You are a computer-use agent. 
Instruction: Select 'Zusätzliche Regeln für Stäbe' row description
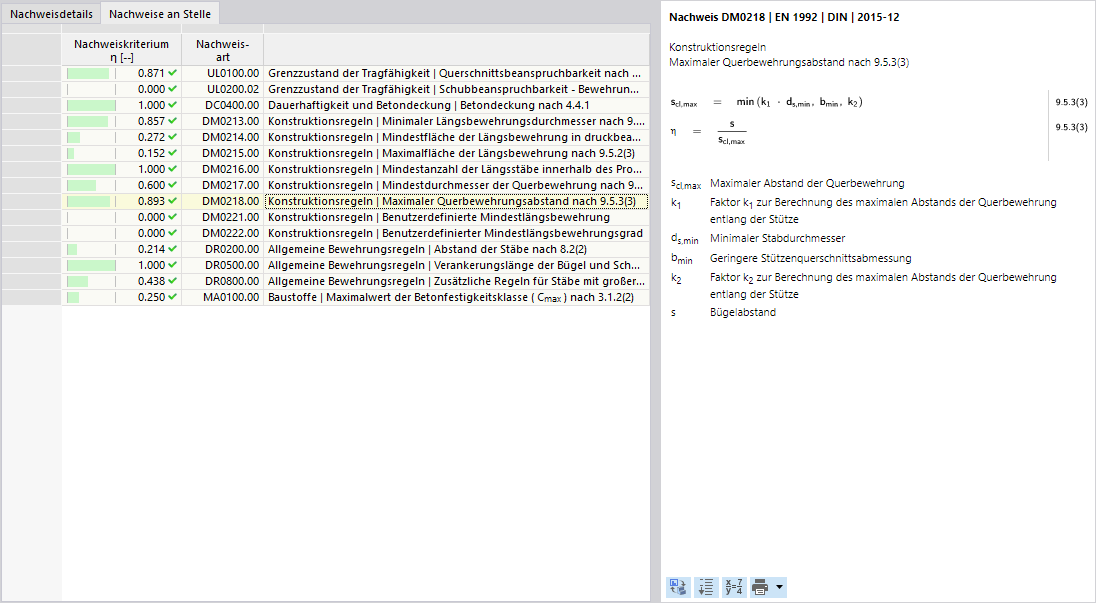456,282
